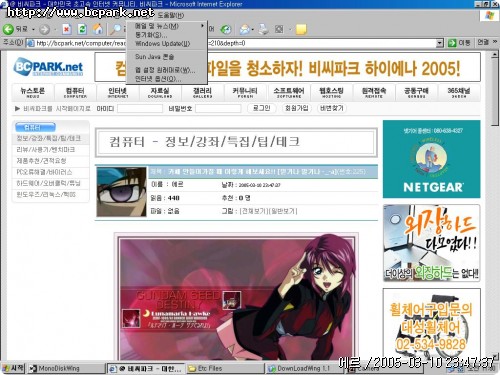Expand the address bar dropdown list
500x375 pixels.
tap(440, 43)
